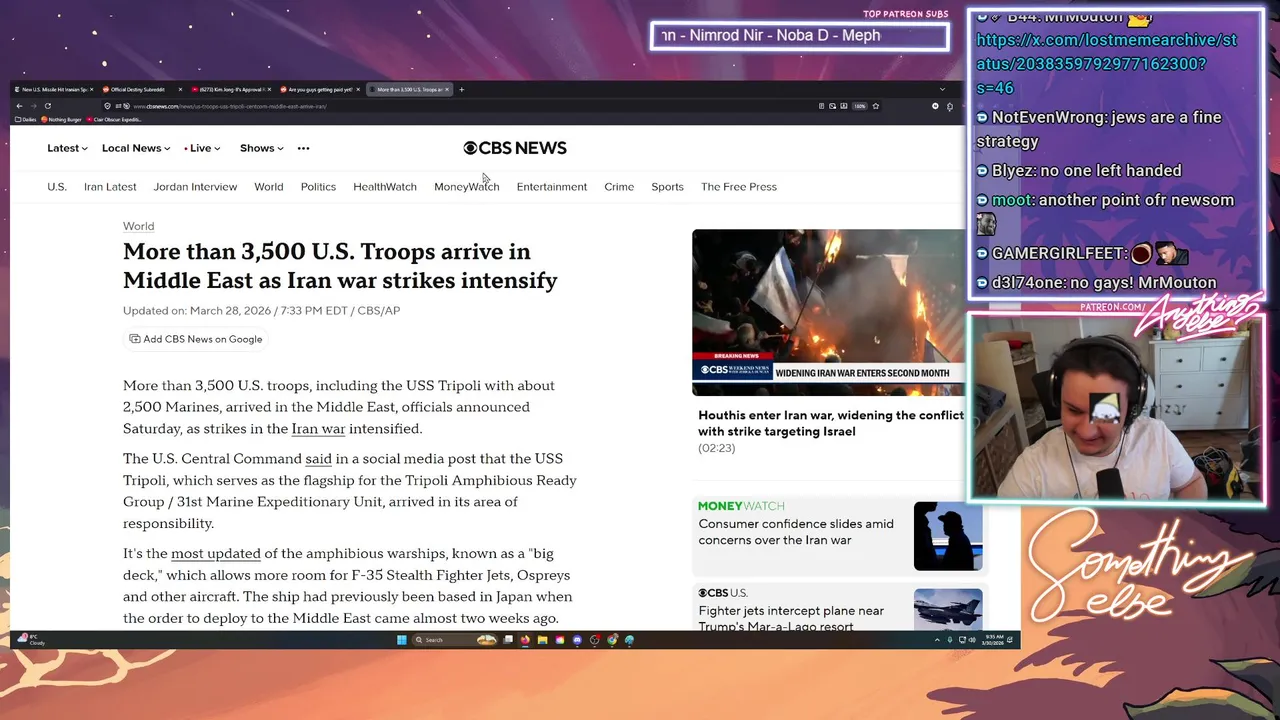Expand the Local News dropdown
The image size is (1280, 720).
pyautogui.click(x=136, y=148)
